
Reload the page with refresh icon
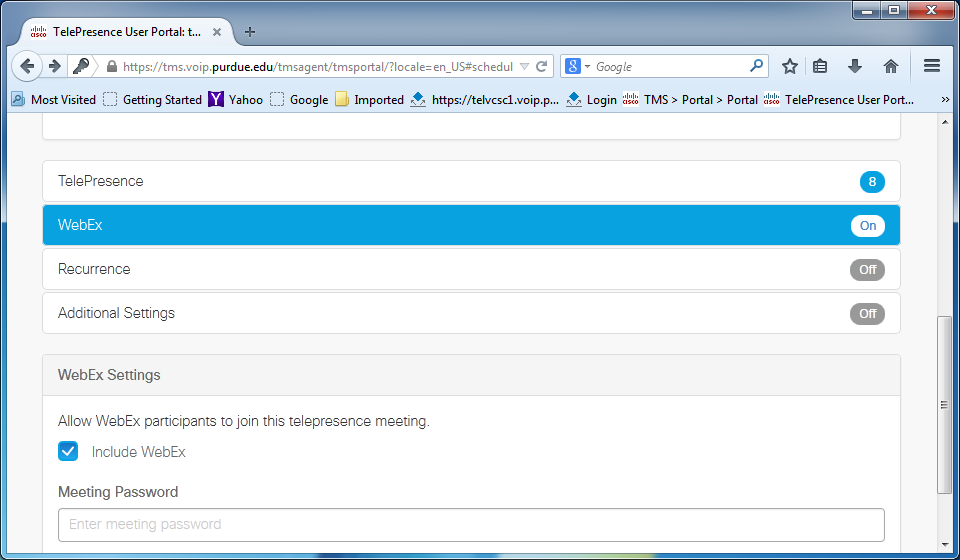542,67
